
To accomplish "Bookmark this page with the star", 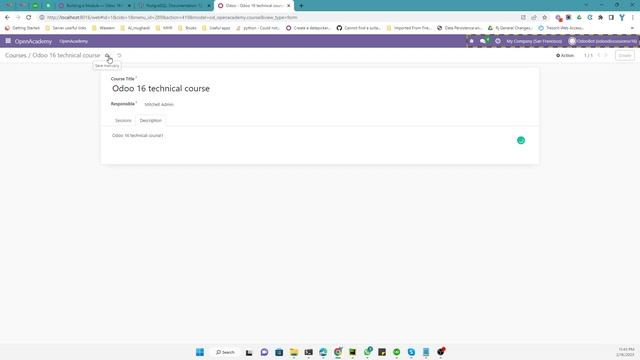I will tap(544, 18).
